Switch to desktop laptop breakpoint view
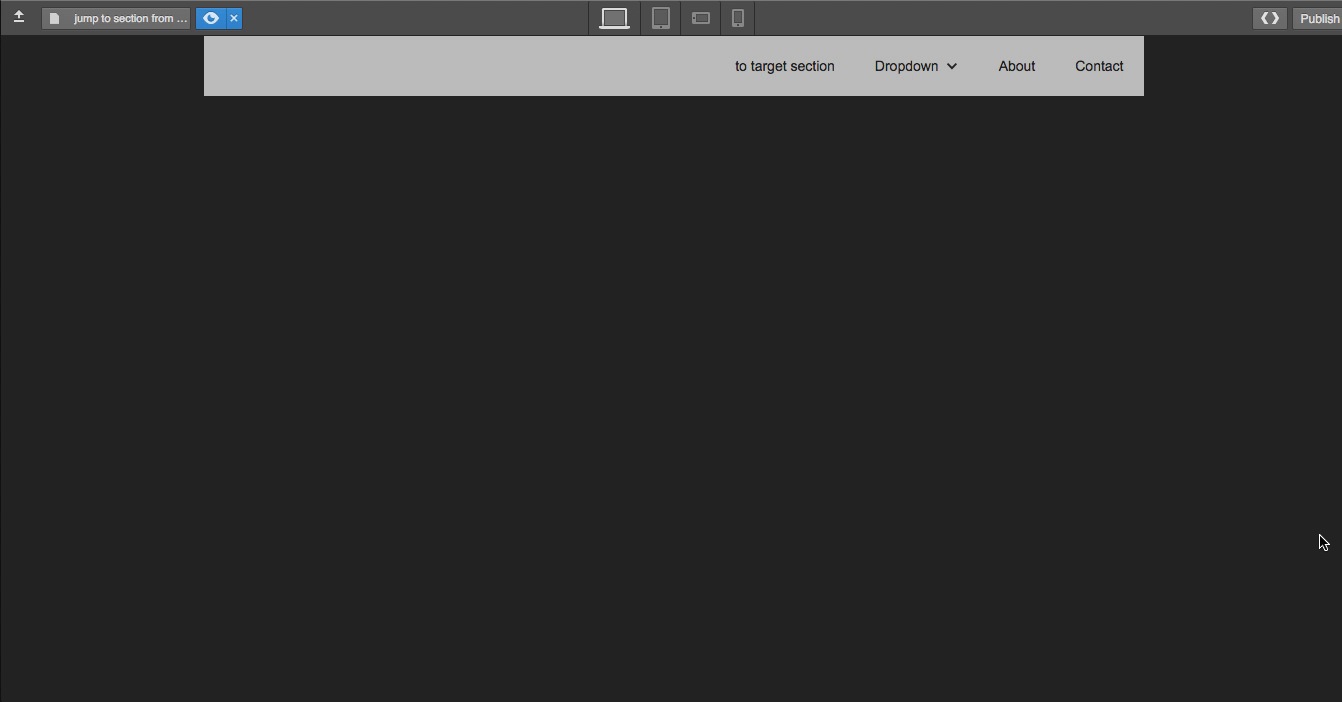This screenshot has width=1342, height=702. point(614,18)
